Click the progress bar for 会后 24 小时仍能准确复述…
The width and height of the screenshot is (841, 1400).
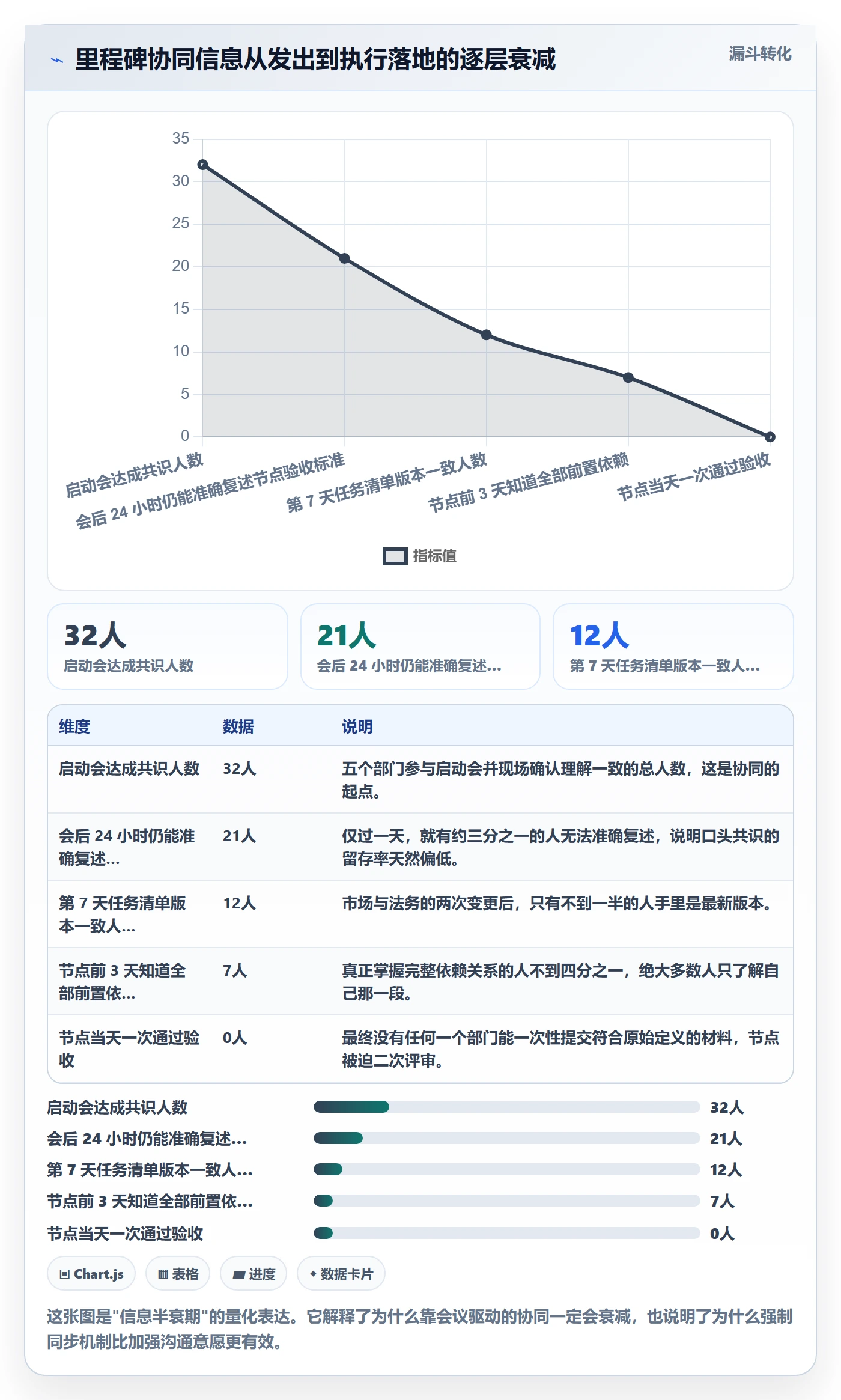pyautogui.click(x=507, y=1138)
